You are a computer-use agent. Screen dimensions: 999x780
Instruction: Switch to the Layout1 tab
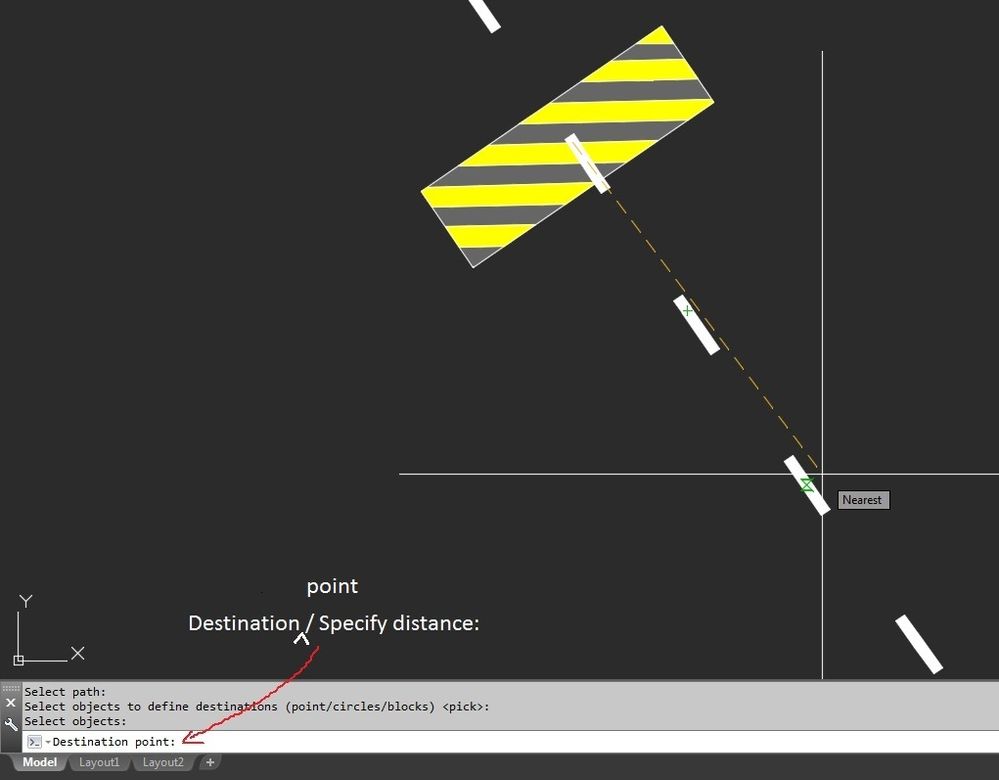pyautogui.click(x=99, y=762)
